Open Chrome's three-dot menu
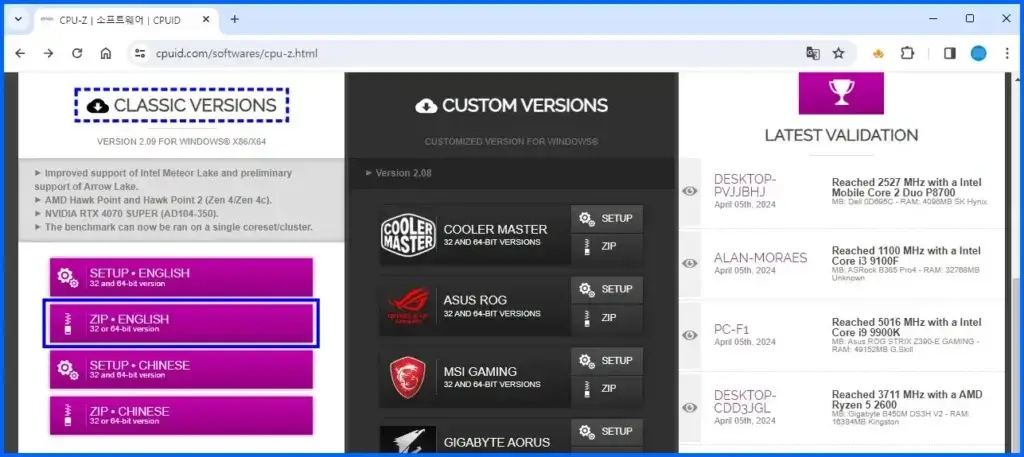The height and width of the screenshot is (457, 1024). (1006, 54)
